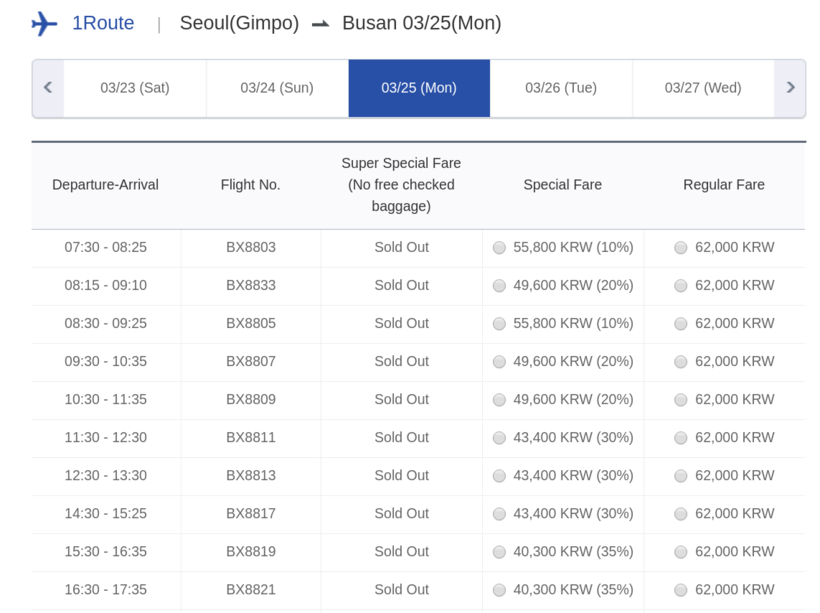This screenshot has height=613, width=820.
Task: Select Regular Fare for flight BX8803
Action: [x=681, y=248]
